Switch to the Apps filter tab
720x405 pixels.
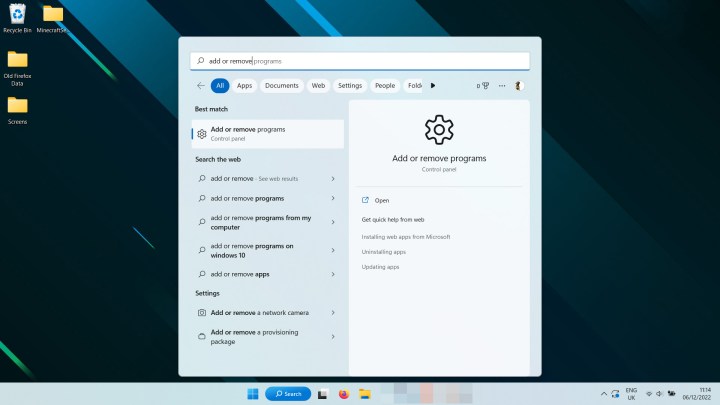point(244,86)
